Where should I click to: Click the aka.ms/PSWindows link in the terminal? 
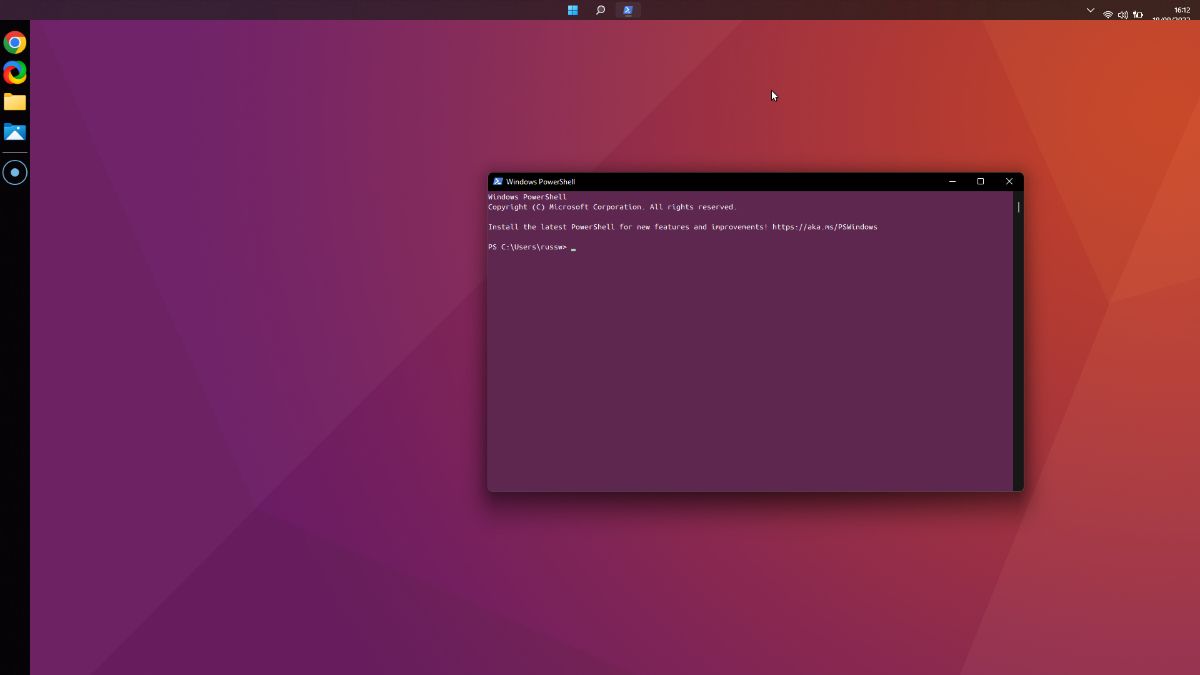pos(824,227)
